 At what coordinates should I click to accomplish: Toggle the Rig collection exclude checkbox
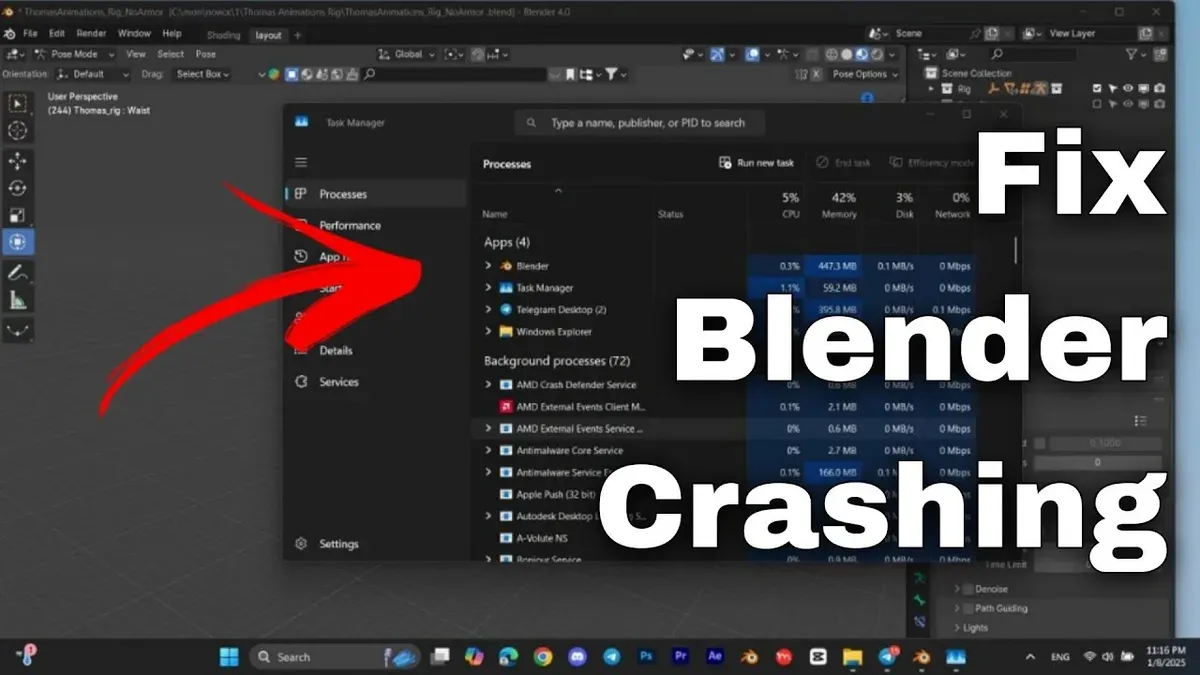point(1097,89)
